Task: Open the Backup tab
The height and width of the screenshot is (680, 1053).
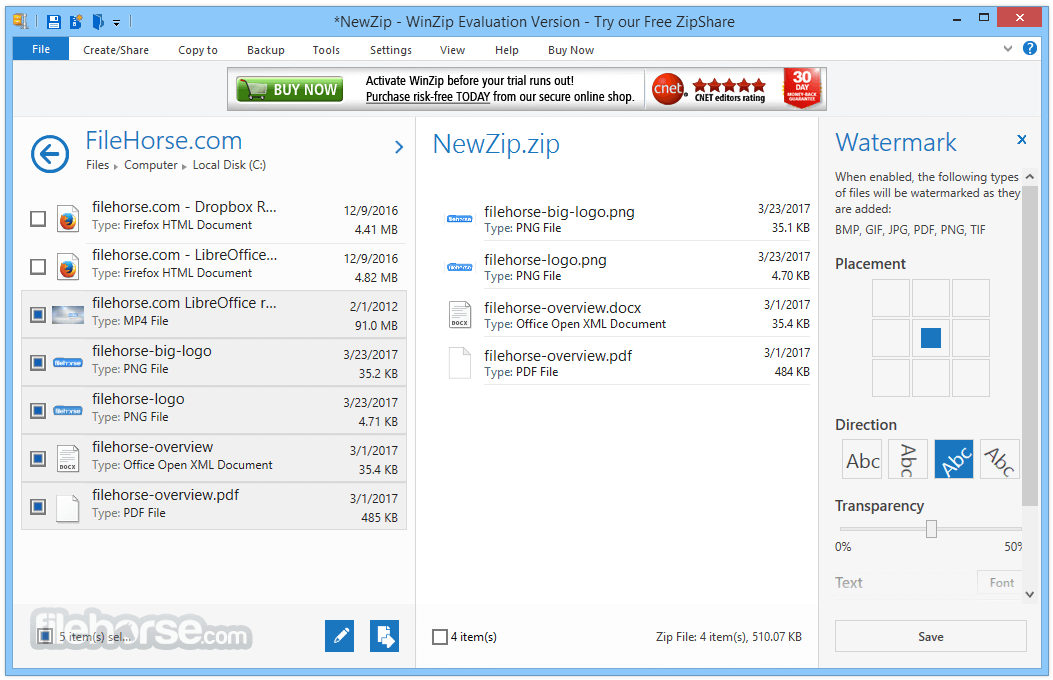Action: coord(265,50)
